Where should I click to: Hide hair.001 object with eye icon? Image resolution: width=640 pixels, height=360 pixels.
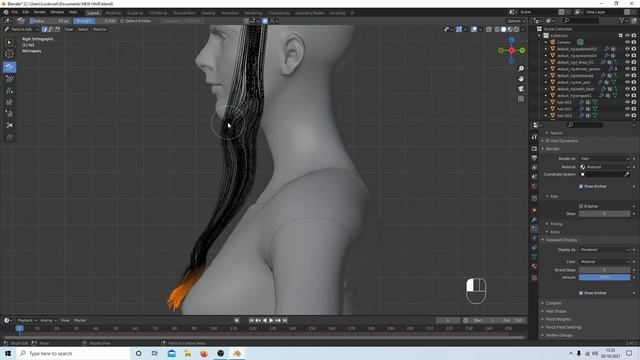tap(627, 102)
